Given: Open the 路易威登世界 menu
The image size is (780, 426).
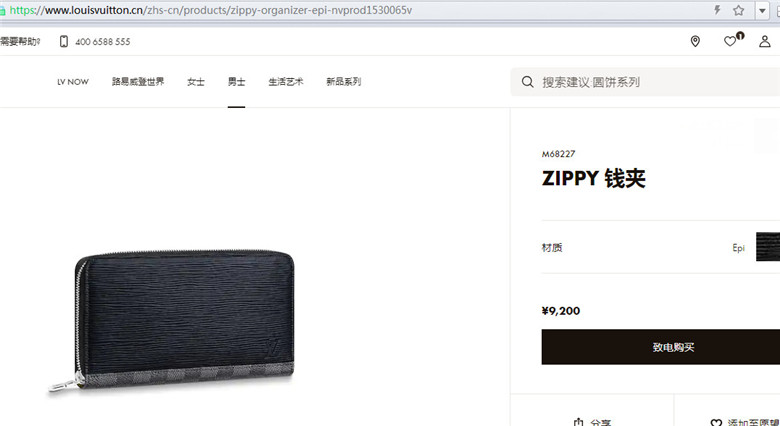Looking at the screenshot, I should coord(138,82).
